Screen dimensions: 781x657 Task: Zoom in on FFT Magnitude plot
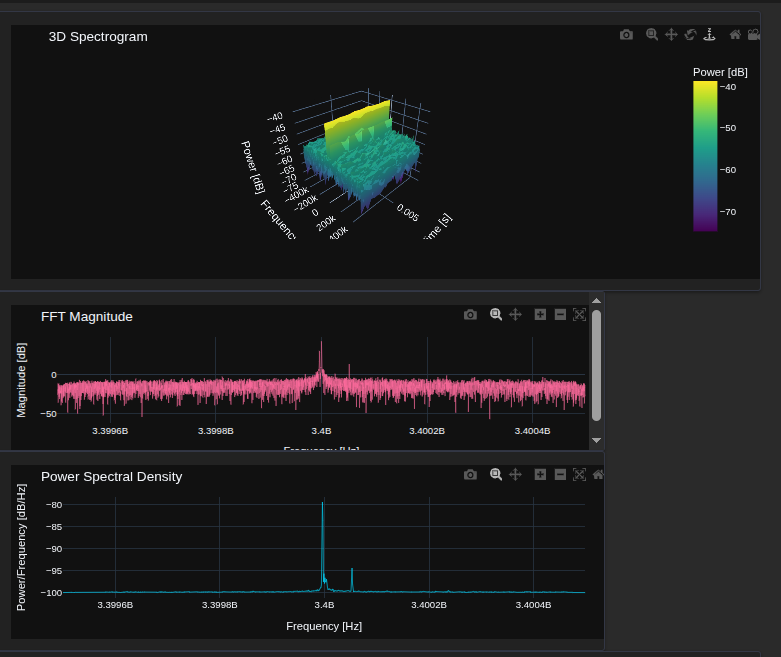(540, 315)
